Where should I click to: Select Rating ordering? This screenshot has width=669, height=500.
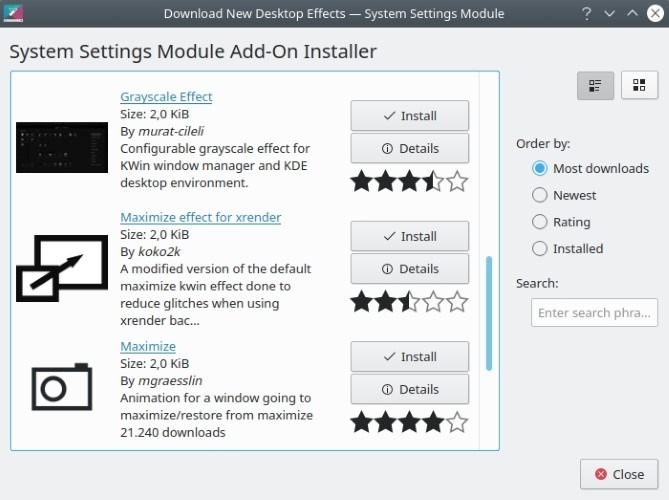(x=561, y=222)
